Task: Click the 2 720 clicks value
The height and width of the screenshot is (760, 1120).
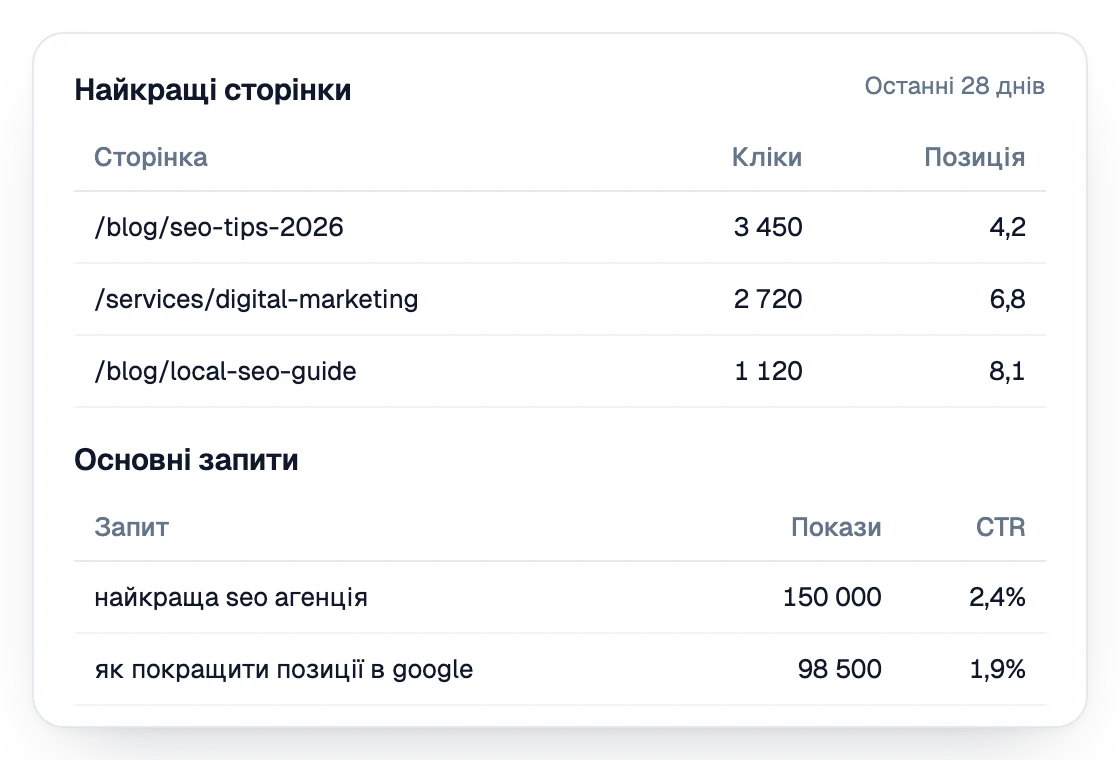Action: pyautogui.click(x=768, y=299)
